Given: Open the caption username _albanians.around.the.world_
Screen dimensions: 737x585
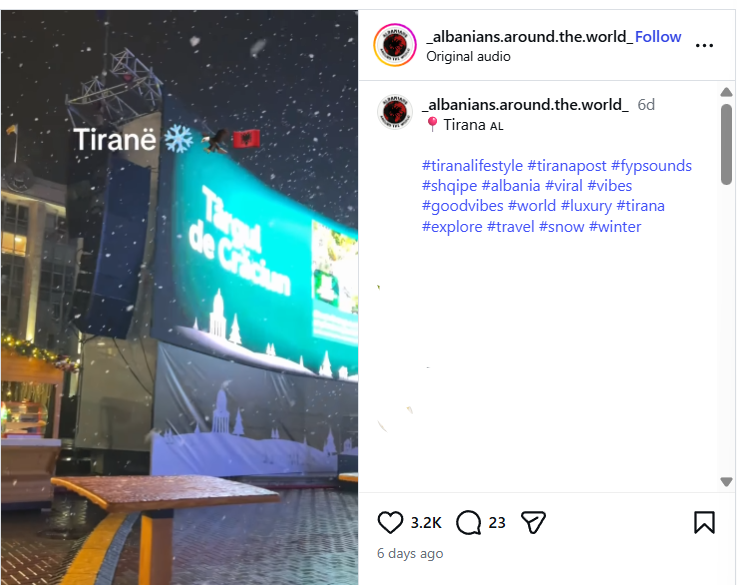Looking at the screenshot, I should [525, 104].
